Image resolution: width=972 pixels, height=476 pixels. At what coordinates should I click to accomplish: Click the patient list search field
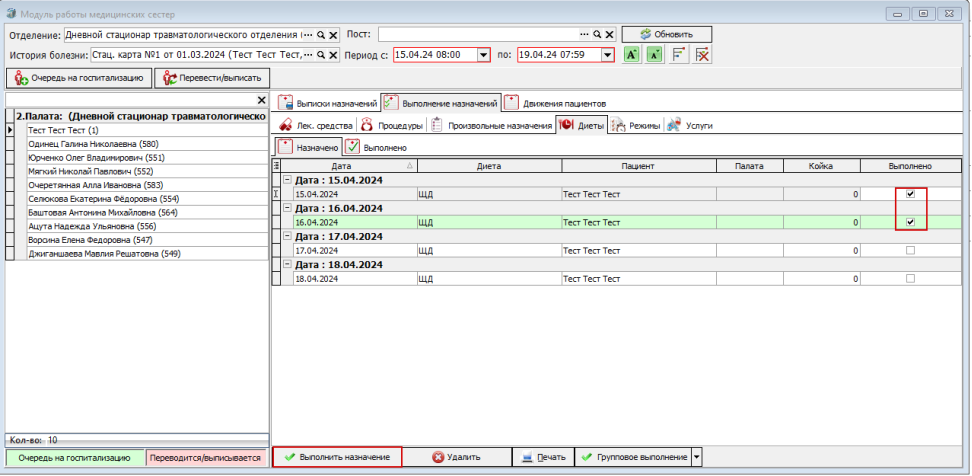pos(130,100)
